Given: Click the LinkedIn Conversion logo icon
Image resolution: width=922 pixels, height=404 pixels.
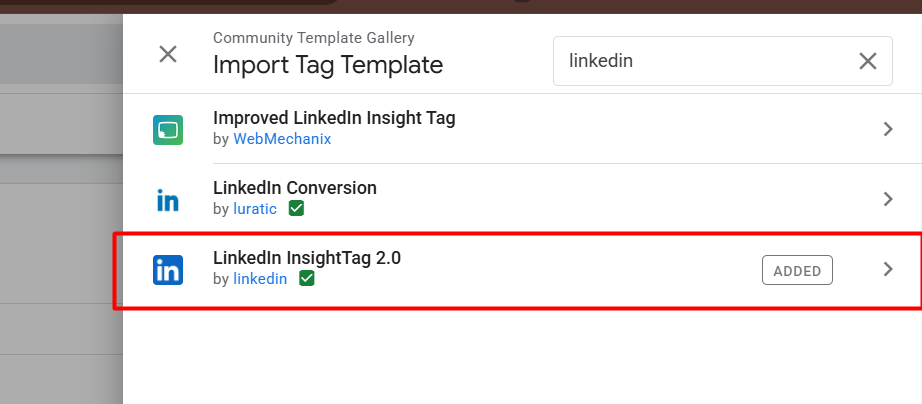Looking at the screenshot, I should [168, 200].
